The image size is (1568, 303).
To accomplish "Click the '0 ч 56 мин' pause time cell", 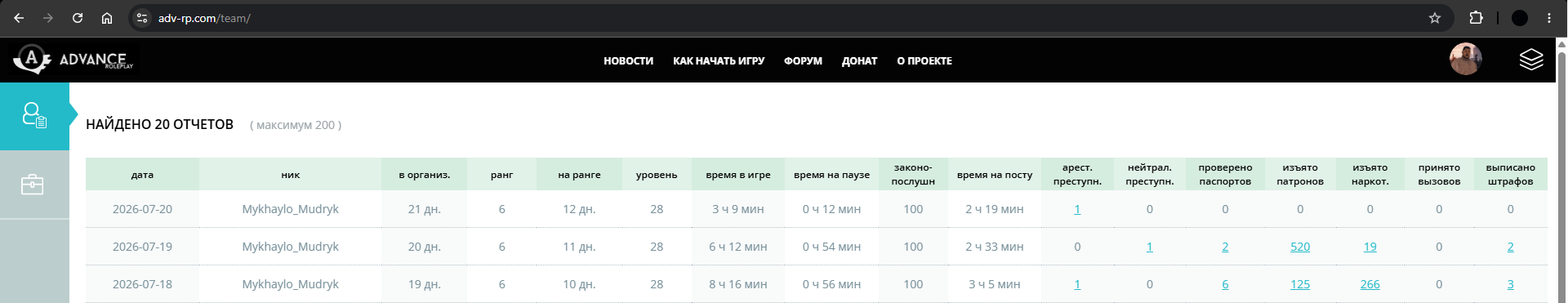I will [831, 284].
